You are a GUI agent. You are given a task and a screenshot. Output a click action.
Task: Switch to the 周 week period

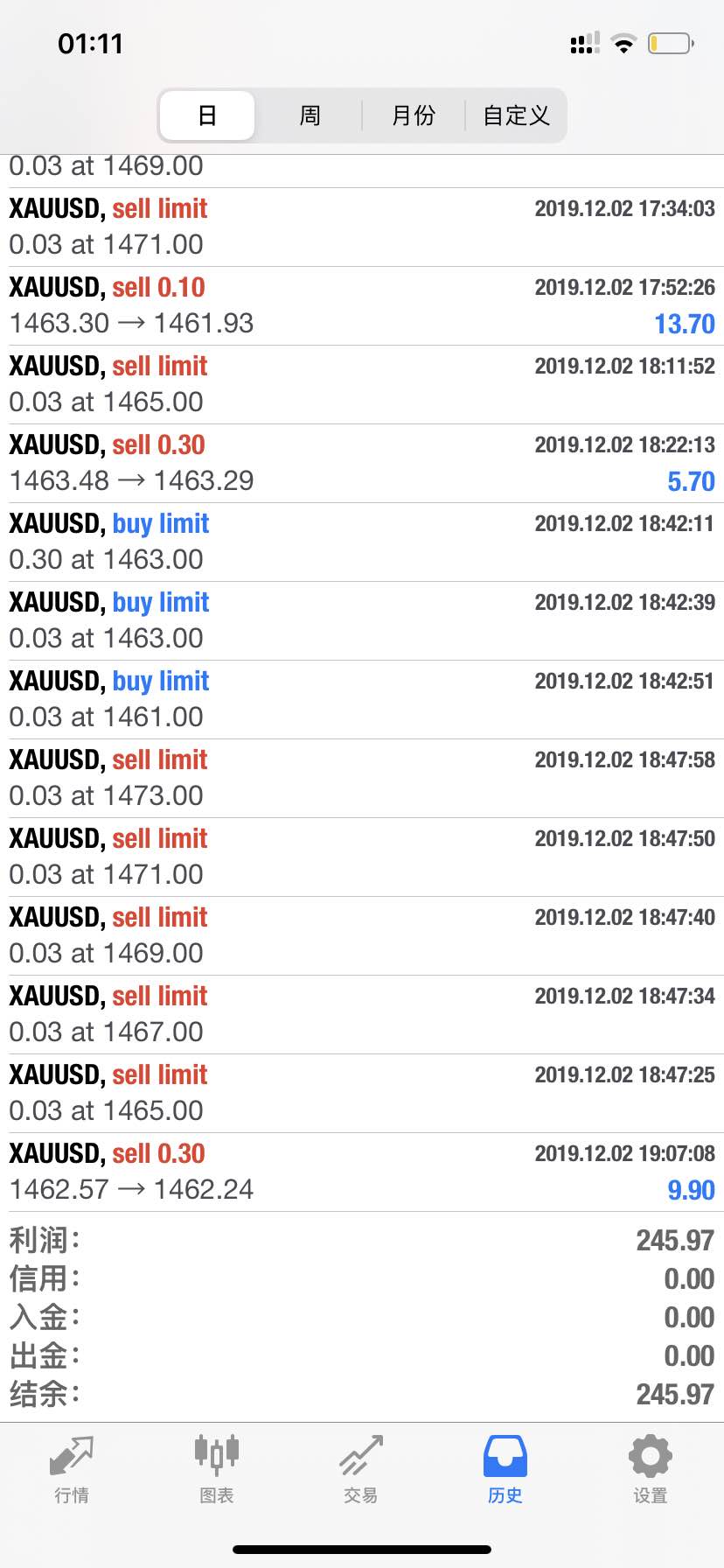coord(310,115)
